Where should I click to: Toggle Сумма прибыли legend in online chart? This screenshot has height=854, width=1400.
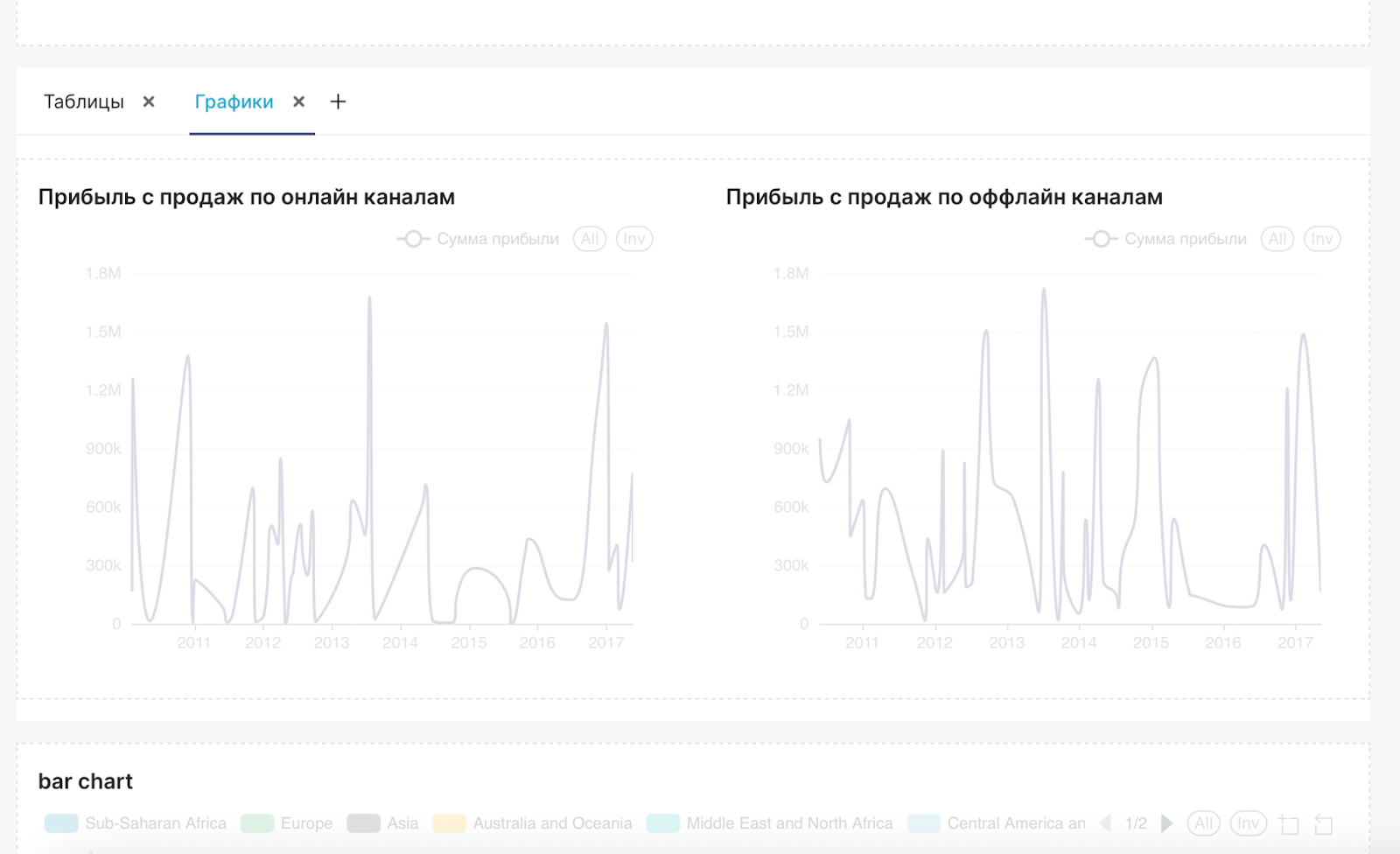(478, 239)
